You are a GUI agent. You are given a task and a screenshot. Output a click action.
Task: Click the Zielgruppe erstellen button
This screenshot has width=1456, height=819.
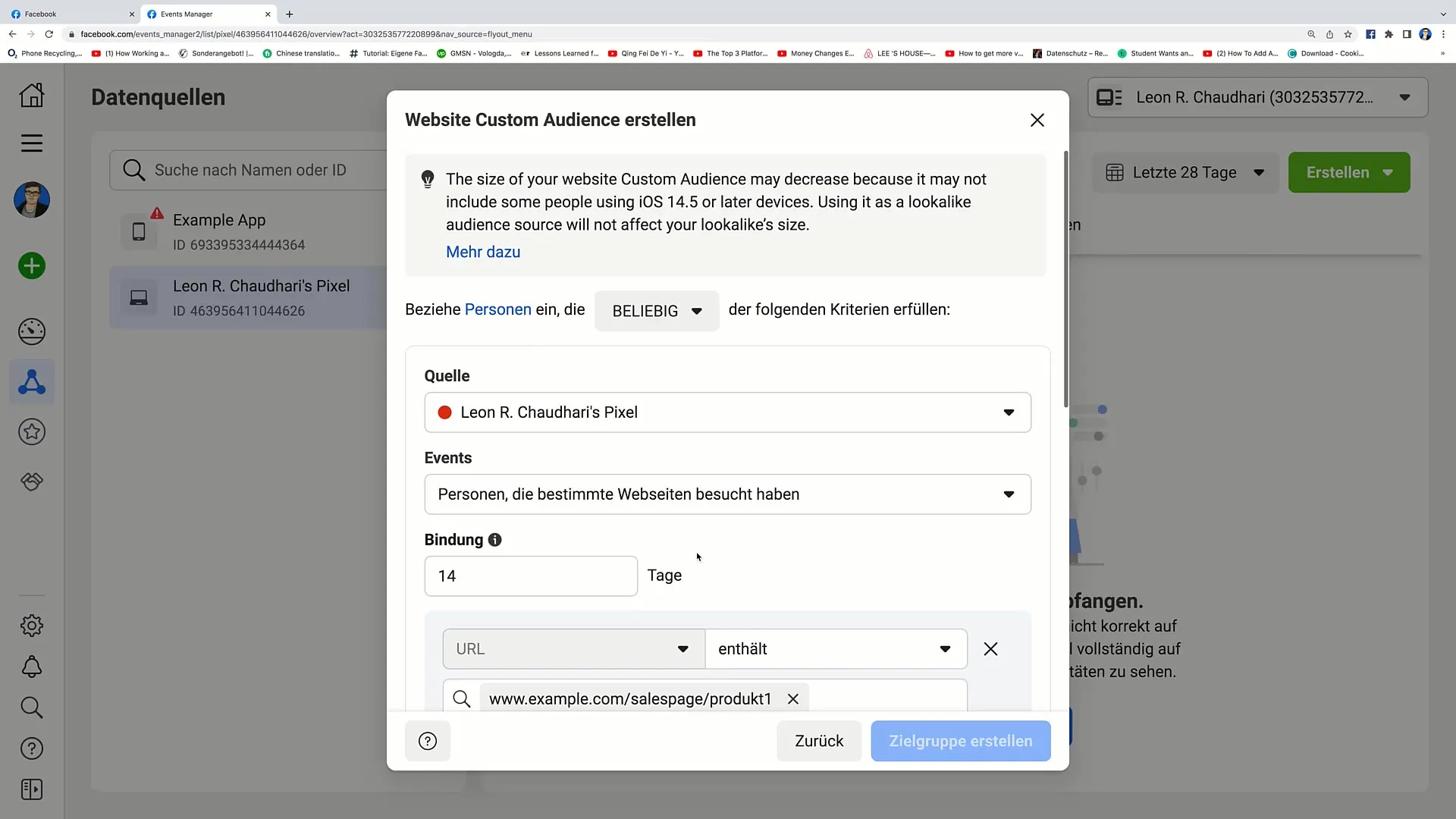coord(960,740)
